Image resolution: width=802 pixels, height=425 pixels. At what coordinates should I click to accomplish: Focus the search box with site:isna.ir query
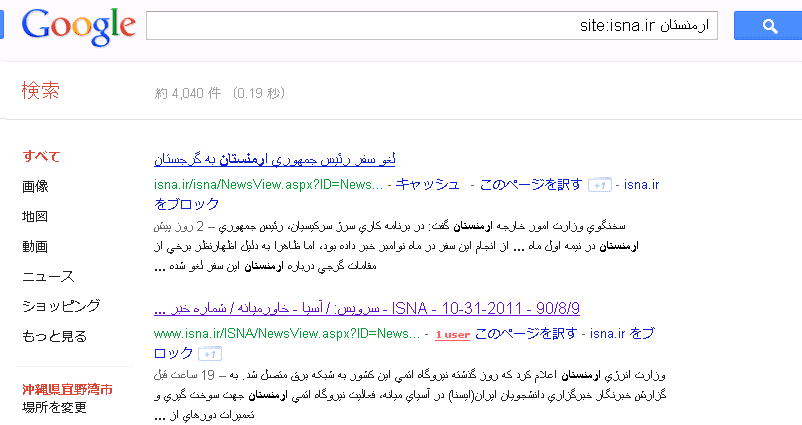click(x=432, y=26)
